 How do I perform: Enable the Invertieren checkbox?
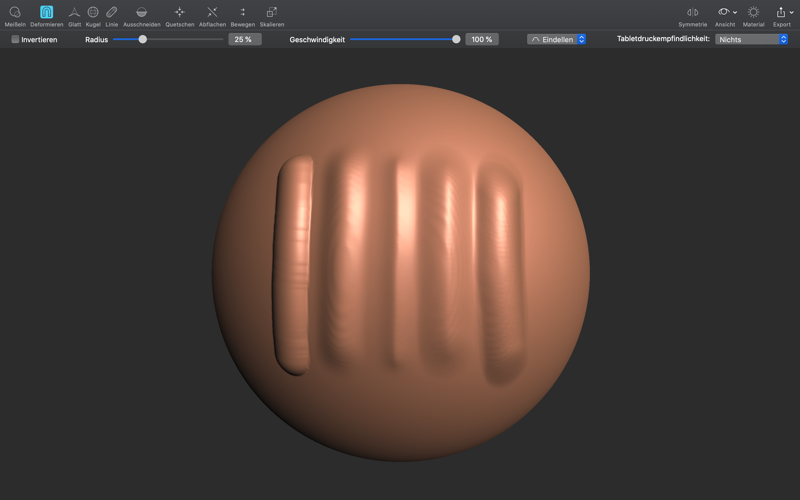[x=15, y=40]
